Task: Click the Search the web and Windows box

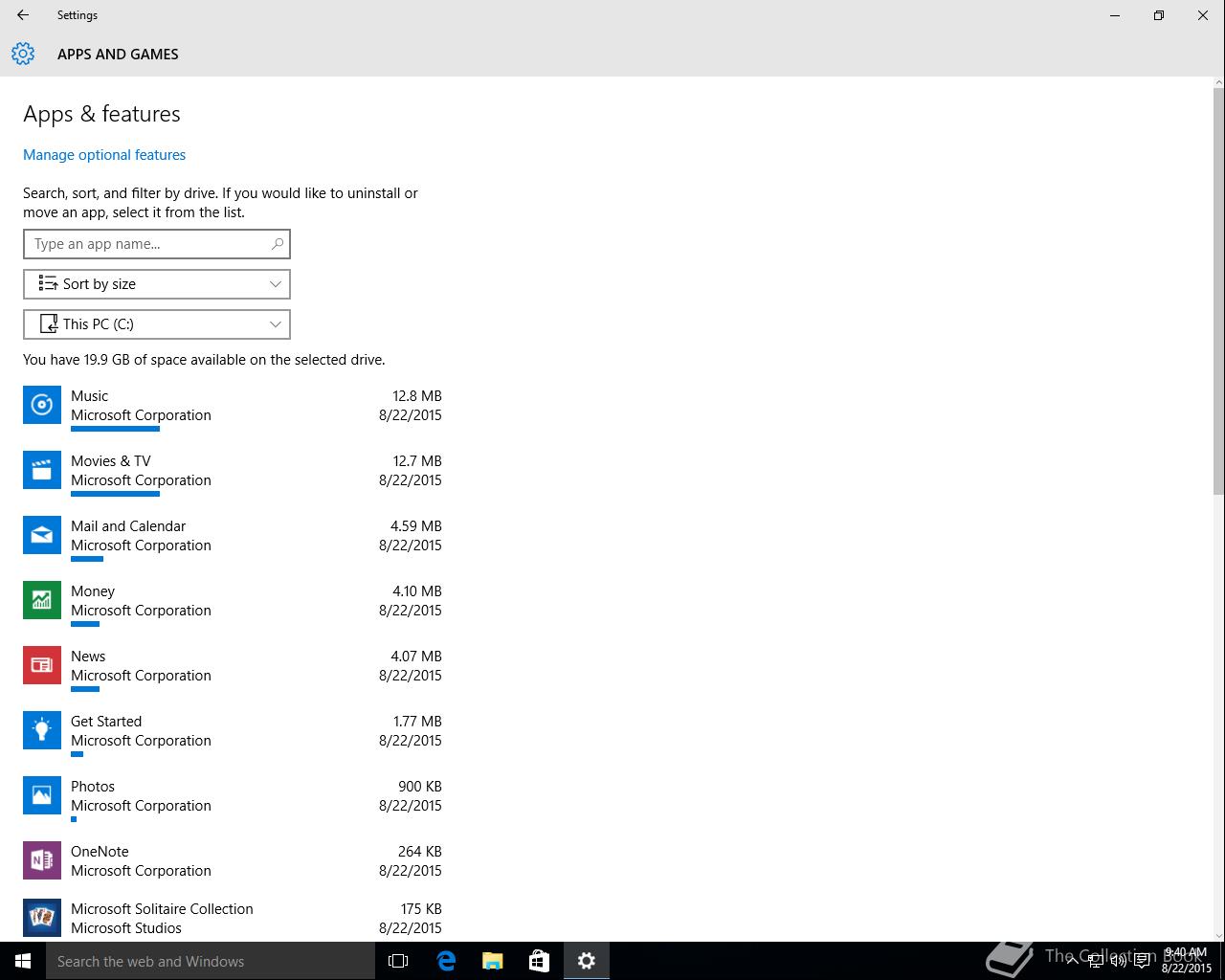Action: [211, 961]
